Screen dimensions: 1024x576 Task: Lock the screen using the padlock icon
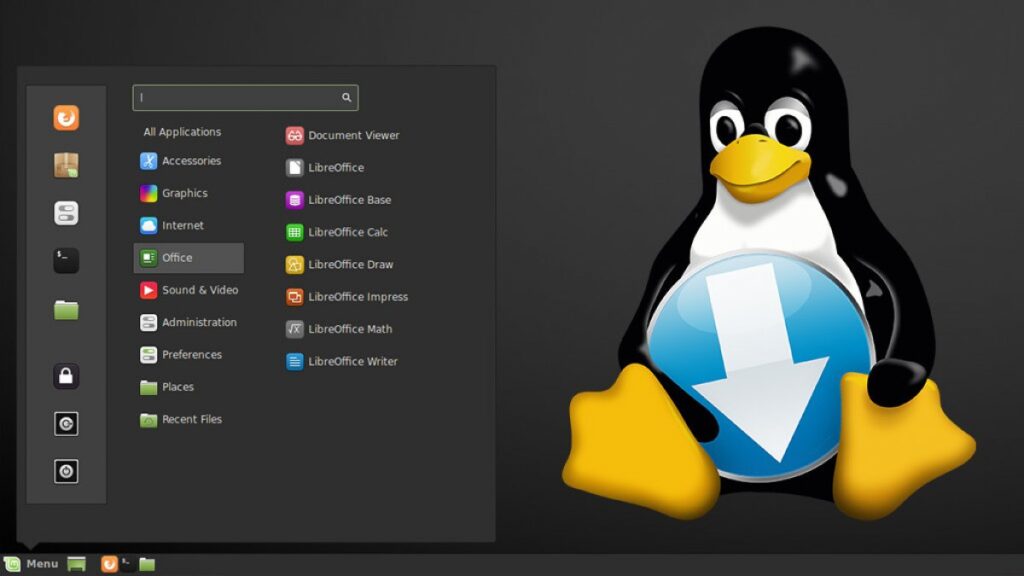pos(66,375)
